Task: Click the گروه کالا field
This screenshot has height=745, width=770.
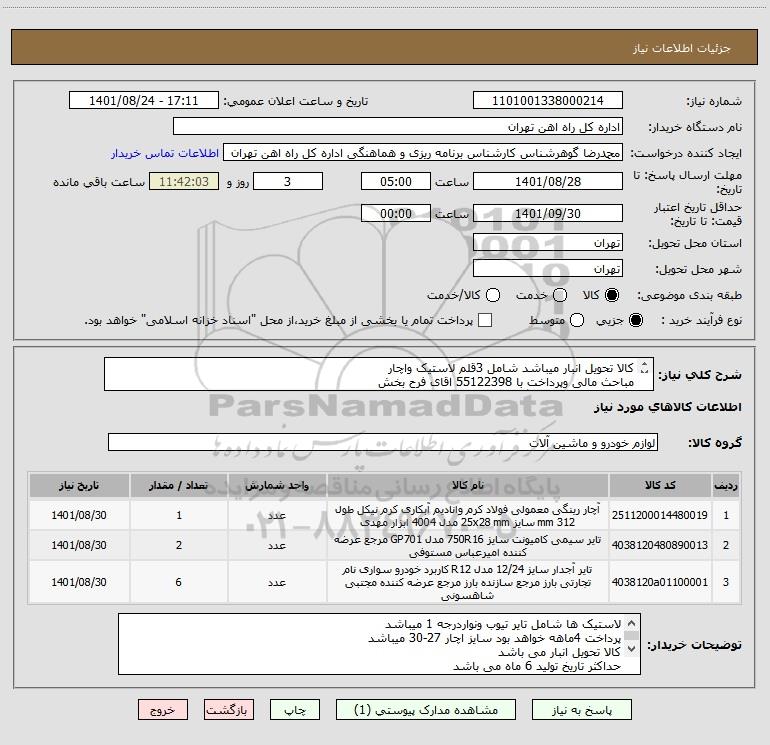Action: [x=383, y=442]
